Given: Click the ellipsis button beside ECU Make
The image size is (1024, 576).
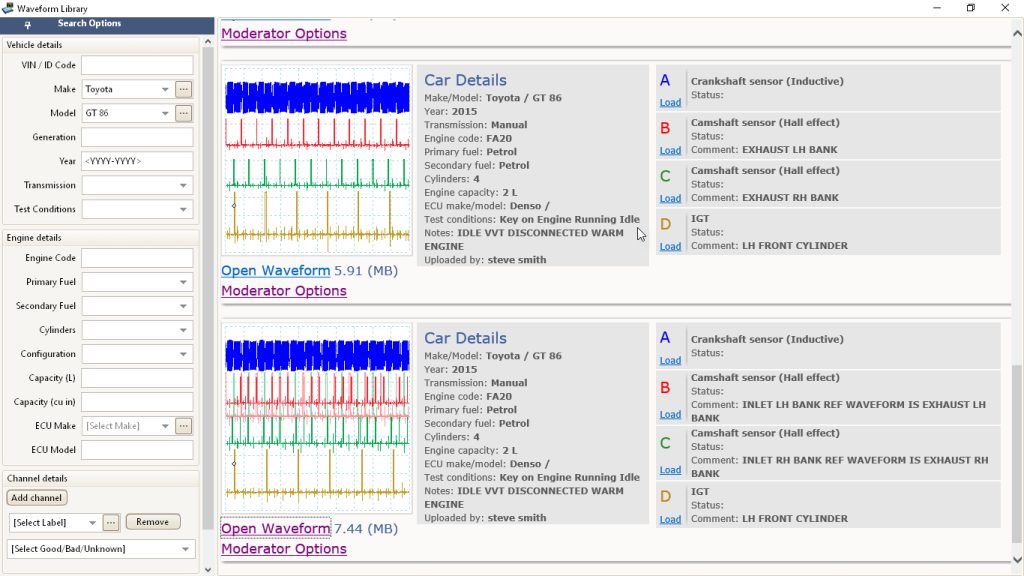Looking at the screenshot, I should [x=184, y=426].
